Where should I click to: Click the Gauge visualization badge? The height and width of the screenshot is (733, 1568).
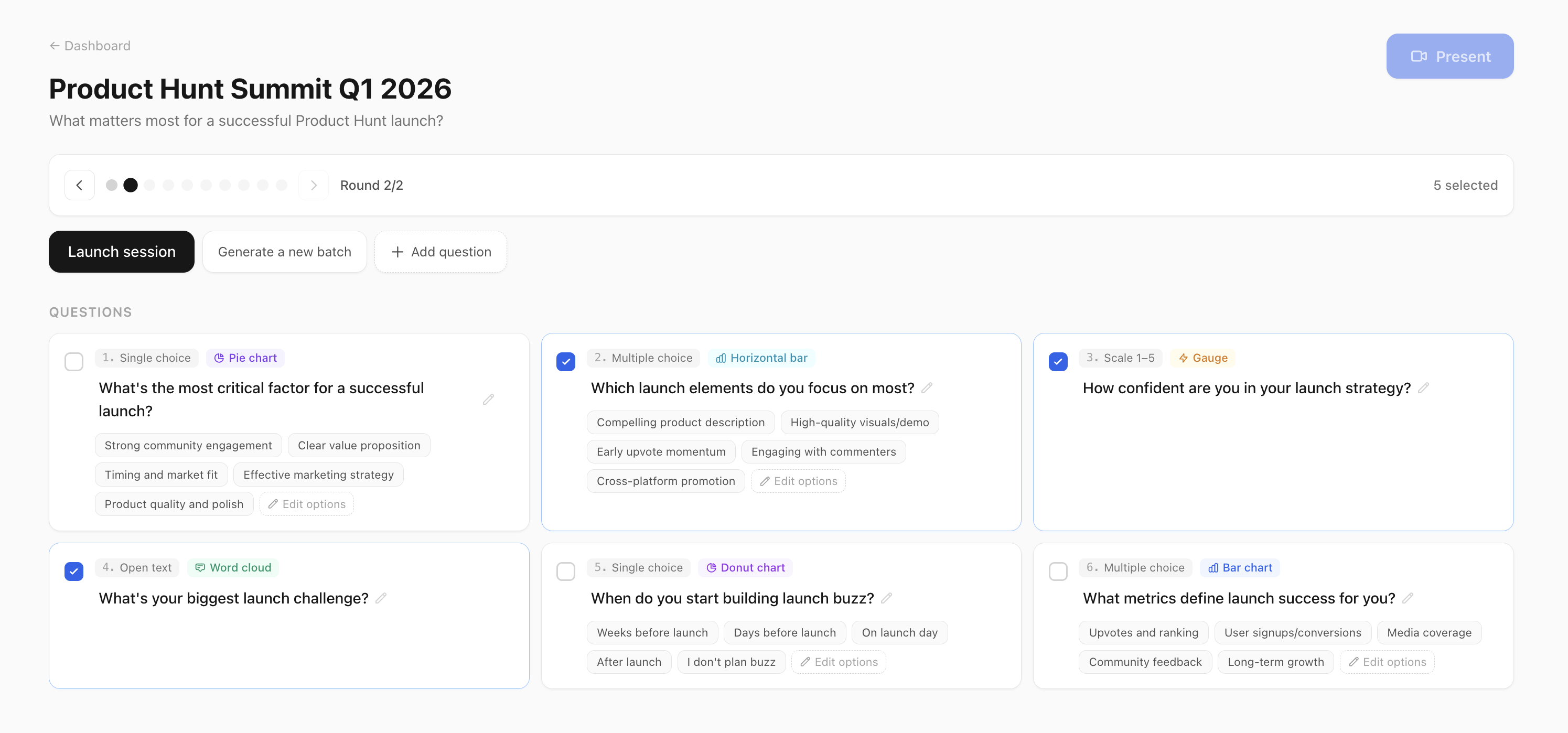pyautogui.click(x=1202, y=358)
